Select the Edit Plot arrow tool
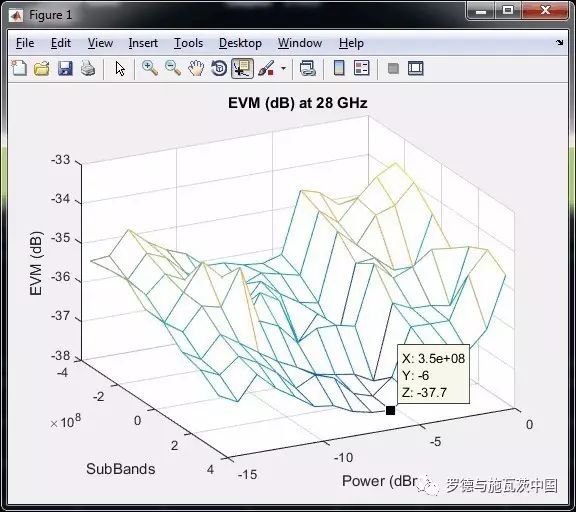This screenshot has height=512, width=576. tap(120, 68)
